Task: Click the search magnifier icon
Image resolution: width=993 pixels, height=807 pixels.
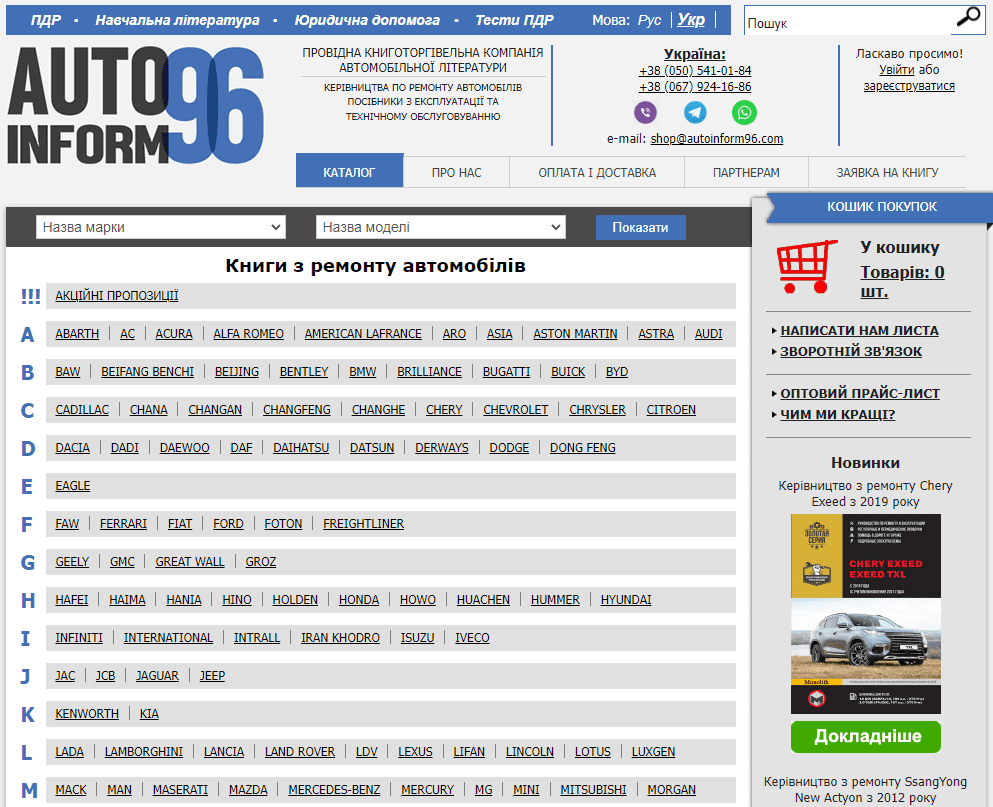Action: tap(967, 18)
